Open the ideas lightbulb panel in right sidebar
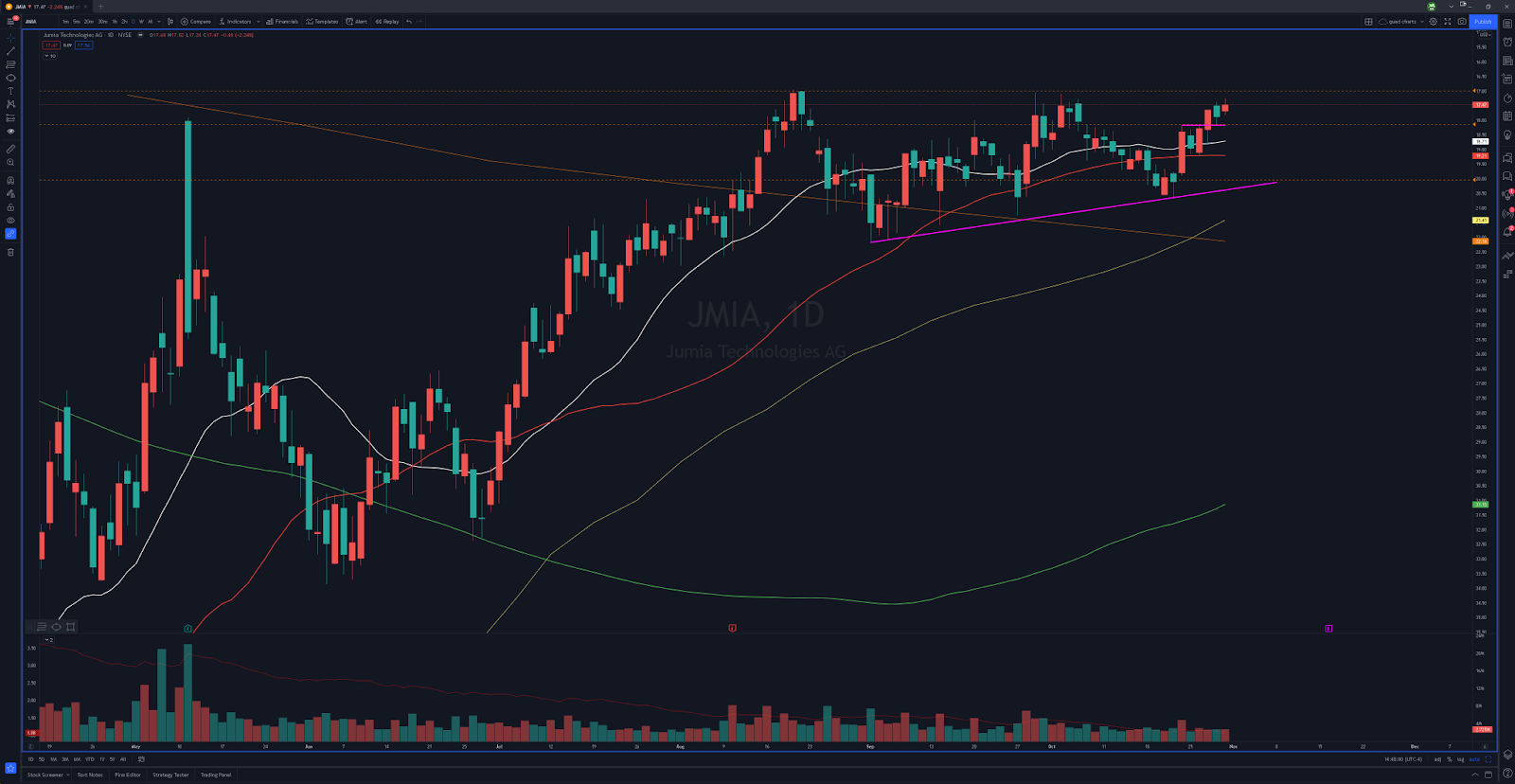 [1507, 134]
